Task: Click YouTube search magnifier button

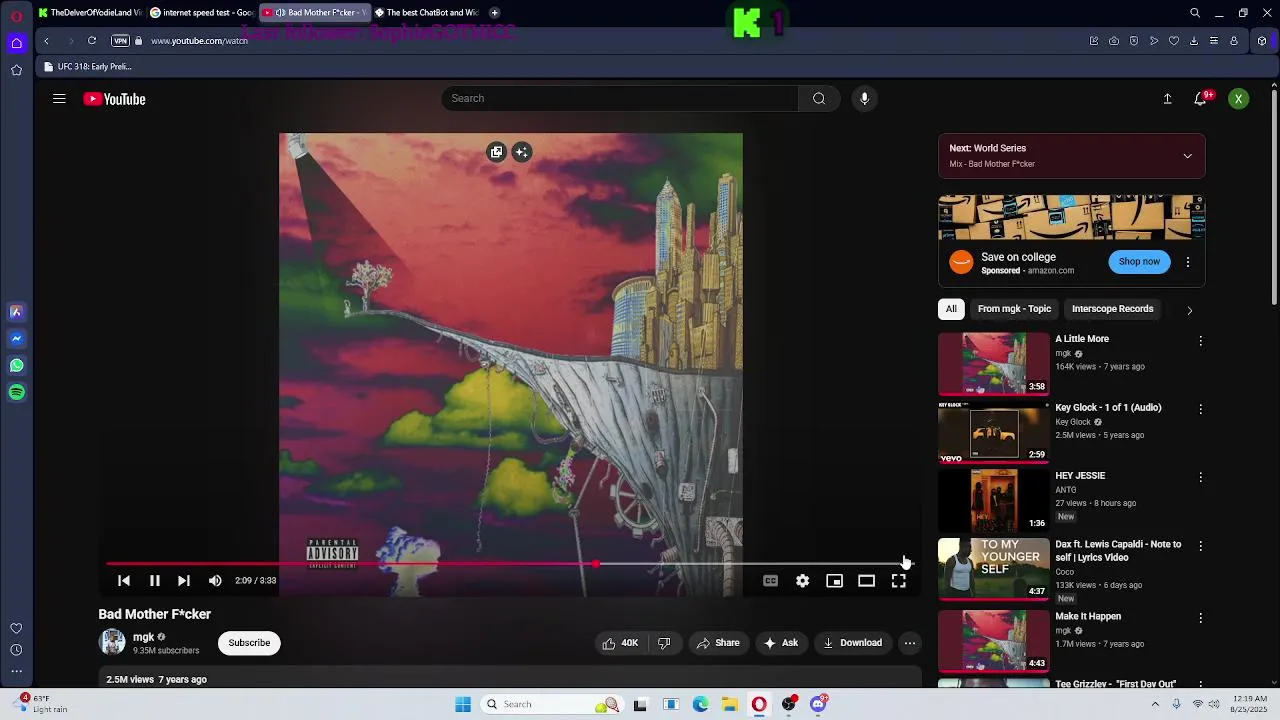Action: point(819,98)
